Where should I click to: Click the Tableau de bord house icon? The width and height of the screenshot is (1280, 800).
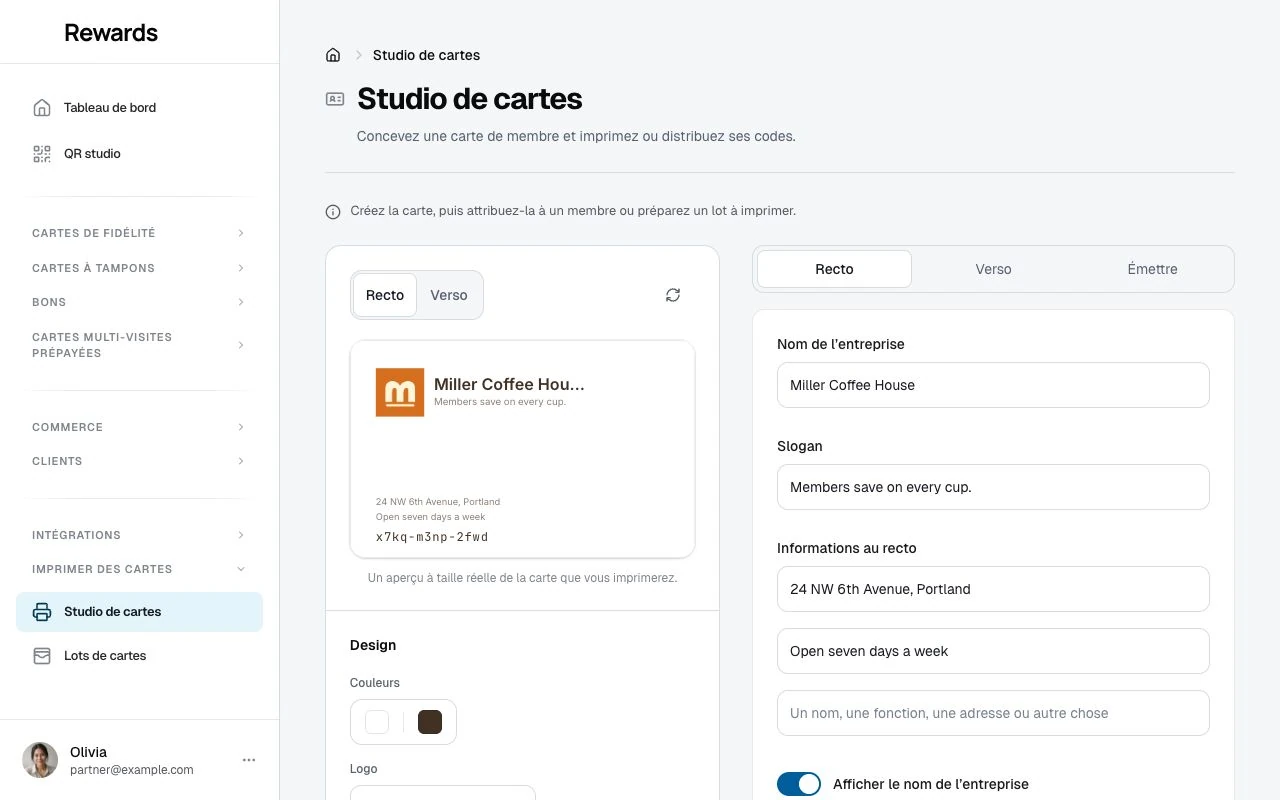(42, 108)
